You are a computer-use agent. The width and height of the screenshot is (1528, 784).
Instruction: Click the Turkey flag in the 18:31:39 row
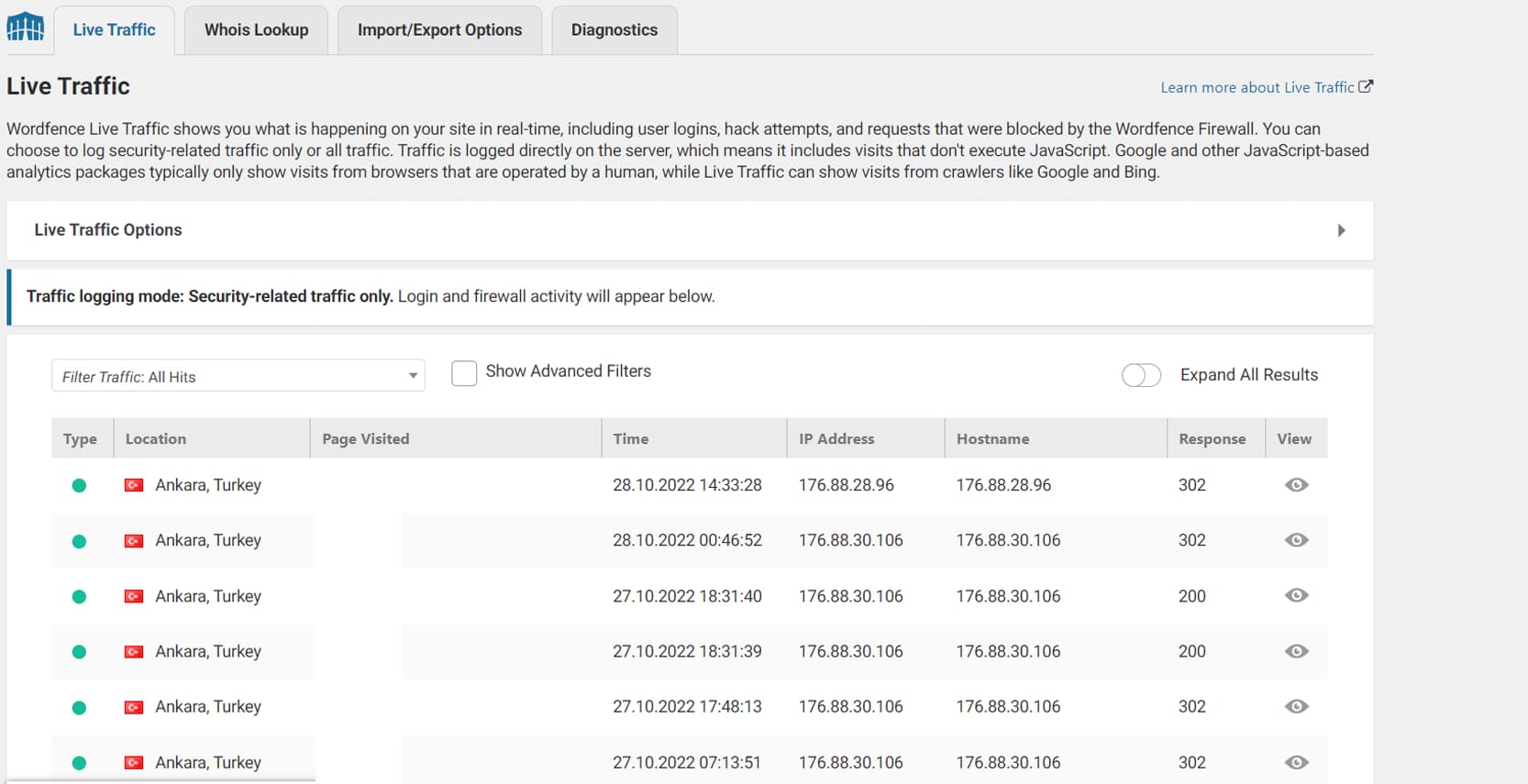[134, 652]
